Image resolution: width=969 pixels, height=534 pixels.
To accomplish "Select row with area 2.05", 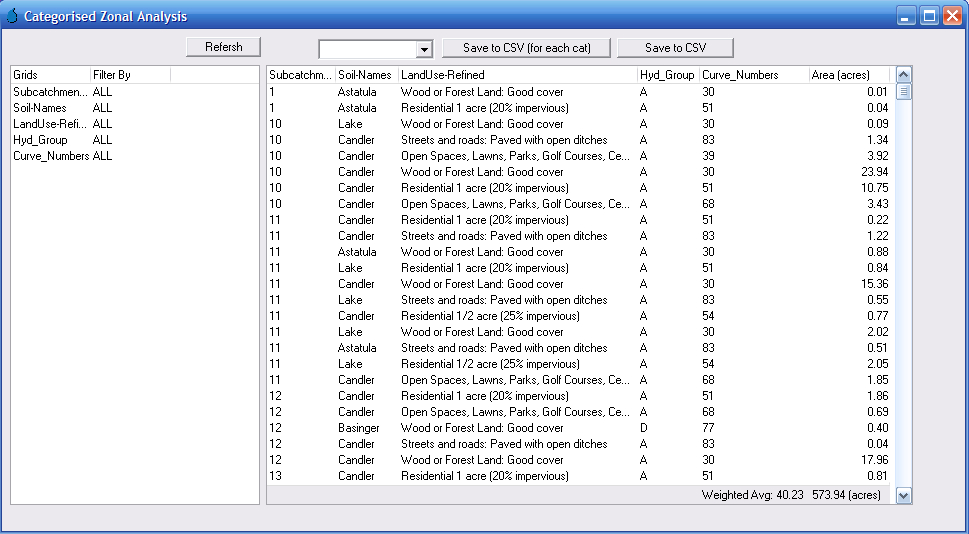I will tap(579, 364).
